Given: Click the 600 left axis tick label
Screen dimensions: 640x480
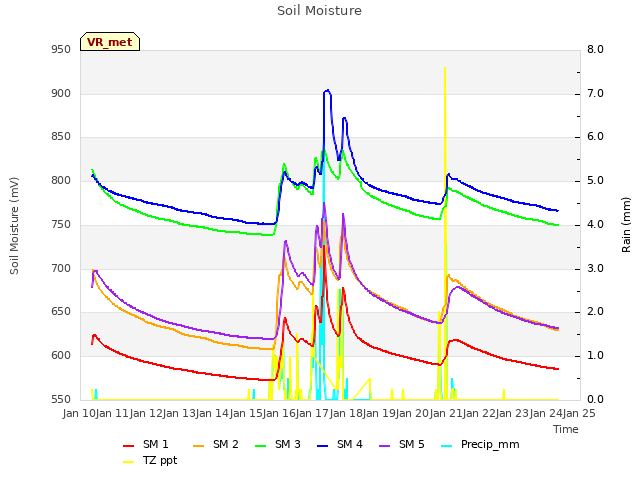Looking at the screenshot, I should click(61, 356).
